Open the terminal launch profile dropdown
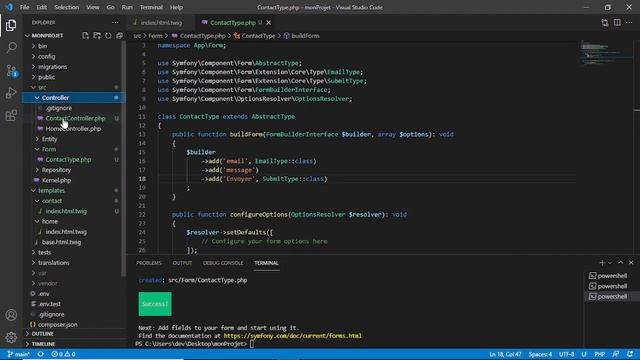Image resolution: width=640 pixels, height=360 pixels. (610, 263)
